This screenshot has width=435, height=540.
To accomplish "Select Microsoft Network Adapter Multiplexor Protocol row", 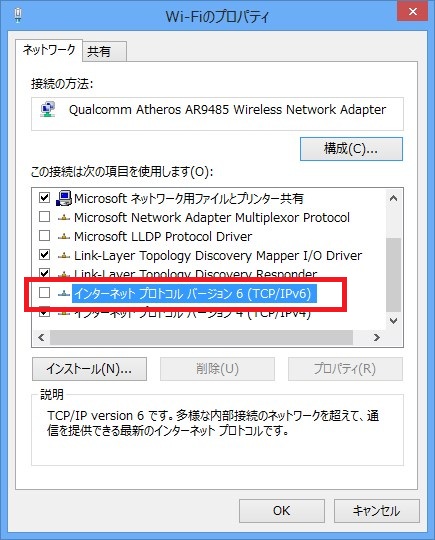I will (212, 218).
